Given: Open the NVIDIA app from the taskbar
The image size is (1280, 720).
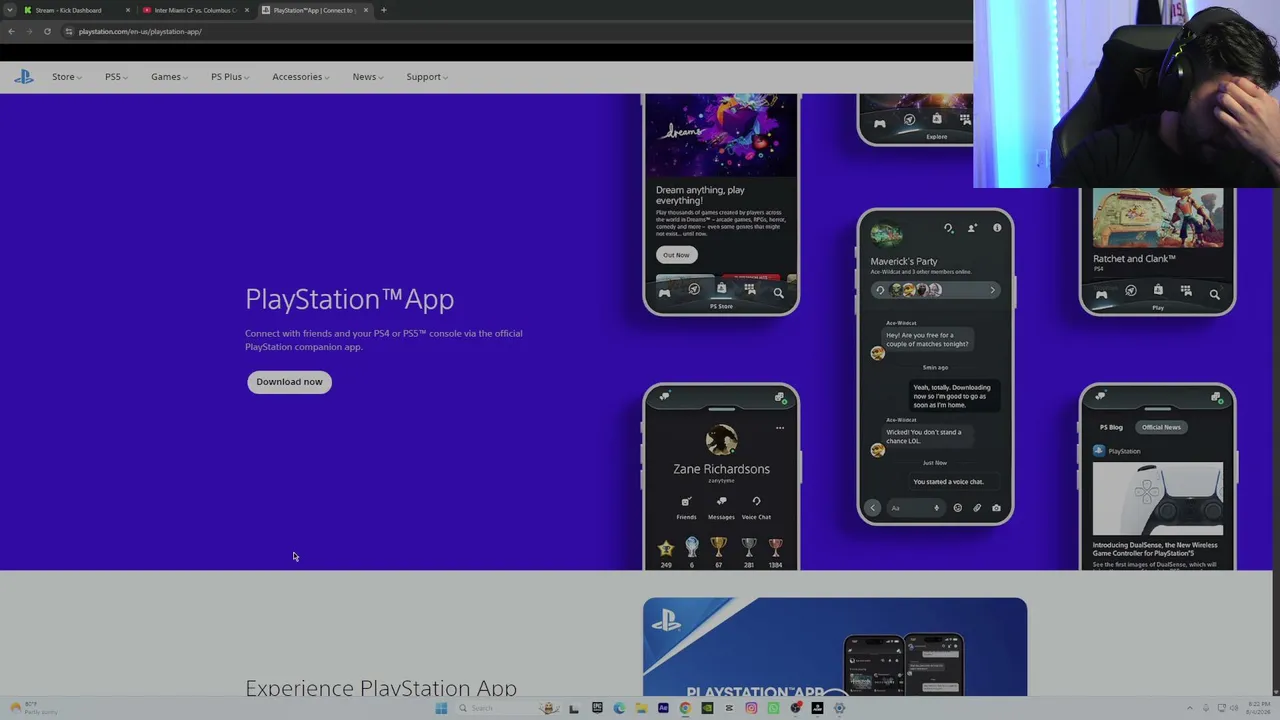Looking at the screenshot, I should [707, 708].
